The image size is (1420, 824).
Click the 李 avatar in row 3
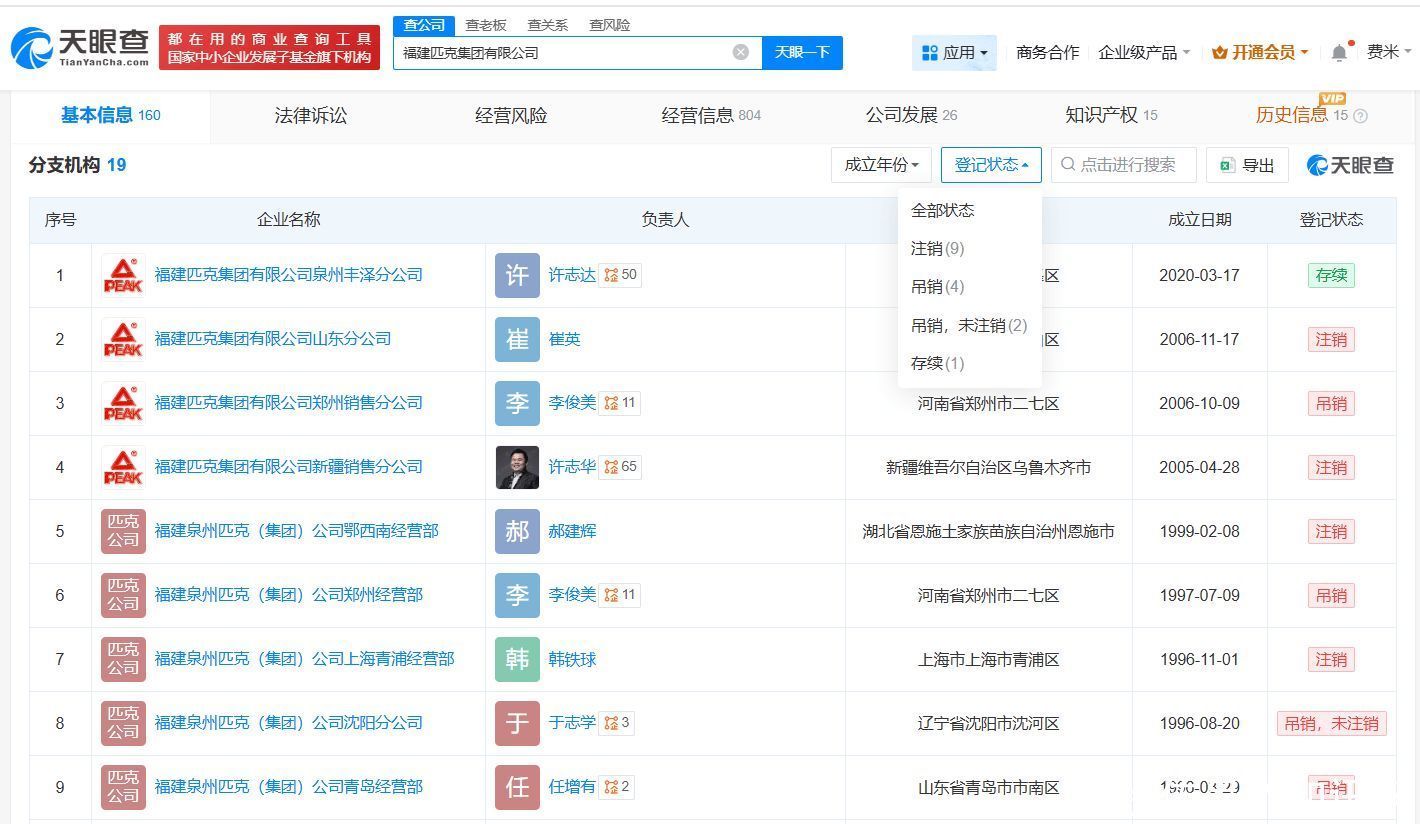coord(517,403)
